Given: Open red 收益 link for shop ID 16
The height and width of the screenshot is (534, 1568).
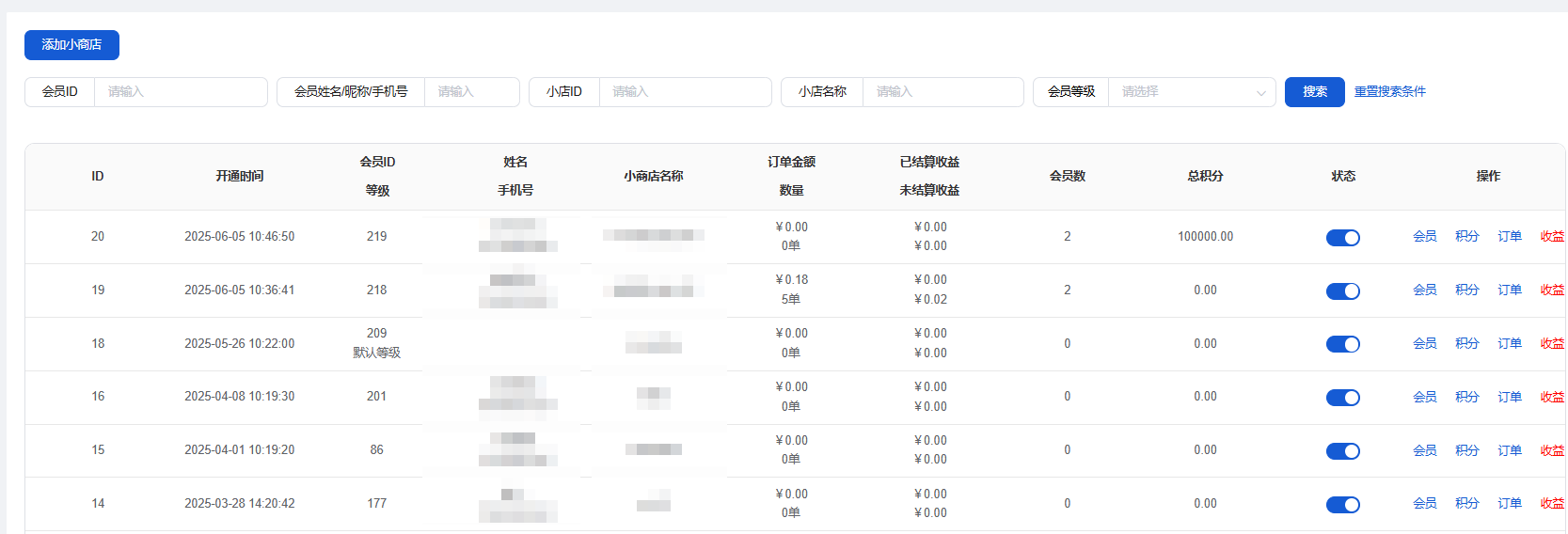Looking at the screenshot, I should [x=1551, y=398].
